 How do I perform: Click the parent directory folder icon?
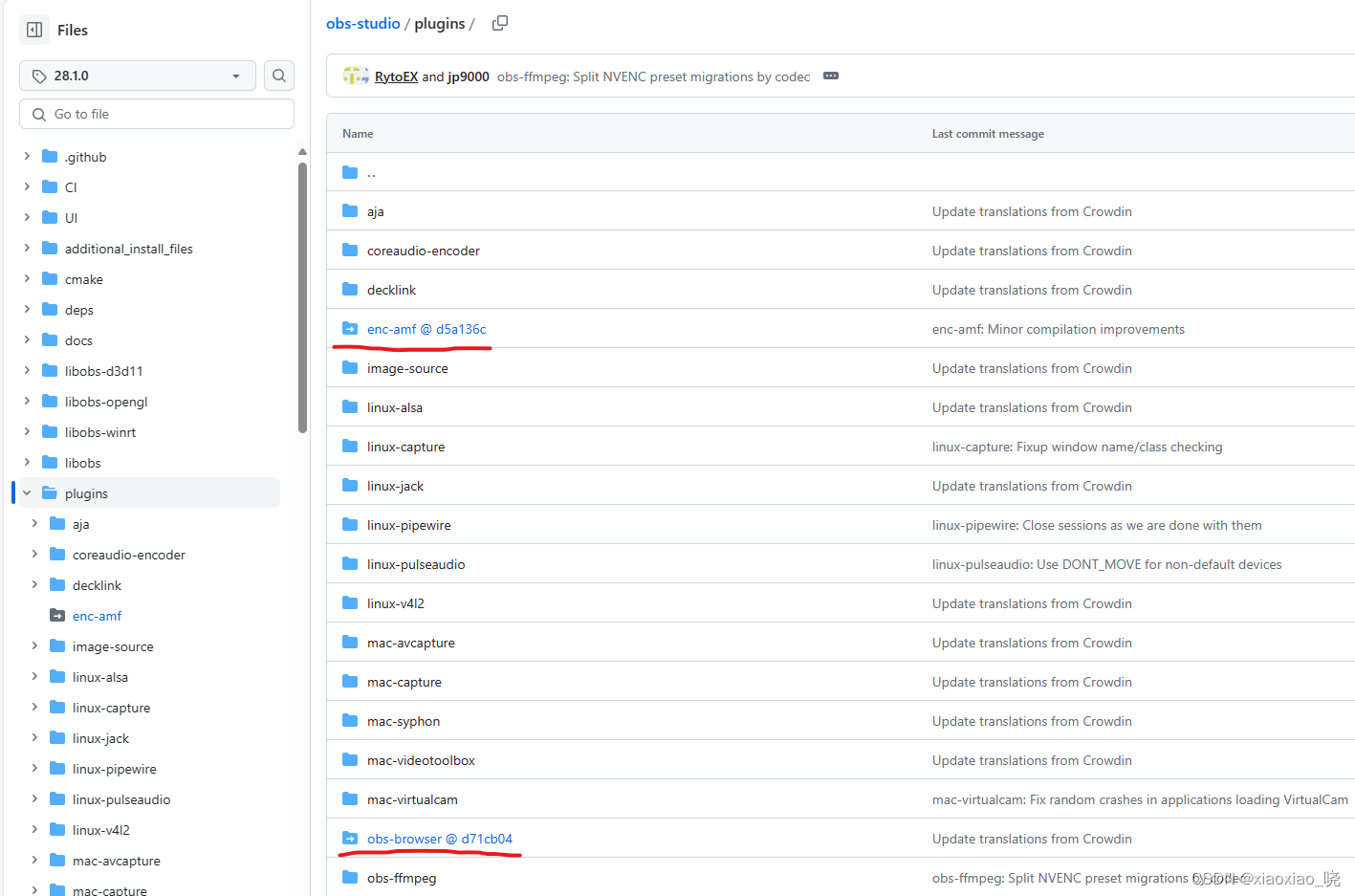click(x=350, y=172)
